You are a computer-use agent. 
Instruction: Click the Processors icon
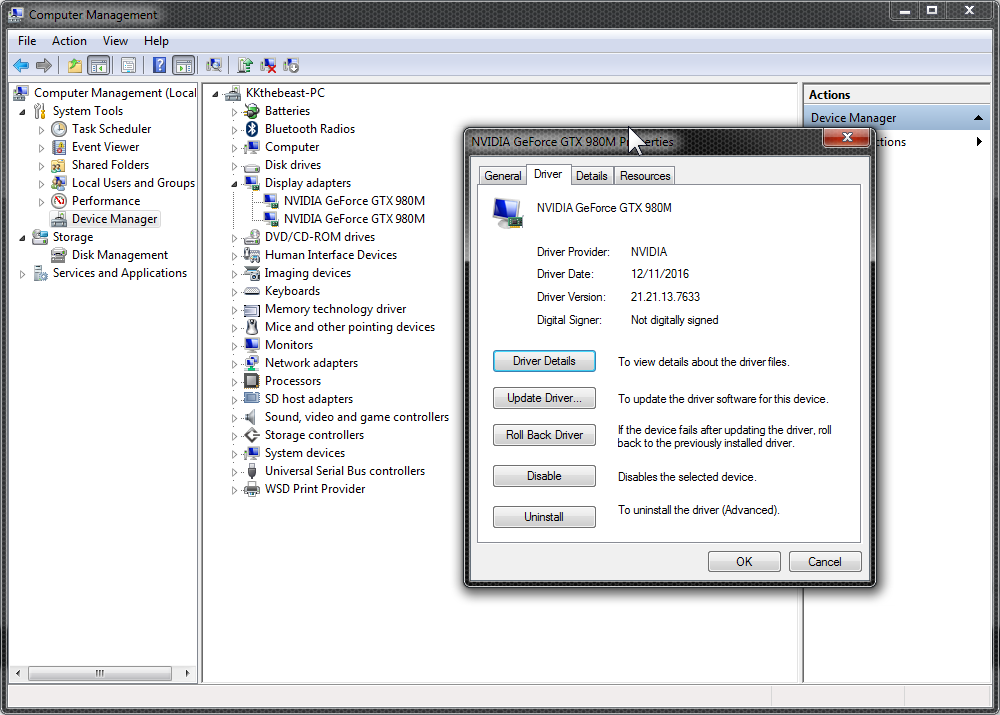tap(252, 381)
